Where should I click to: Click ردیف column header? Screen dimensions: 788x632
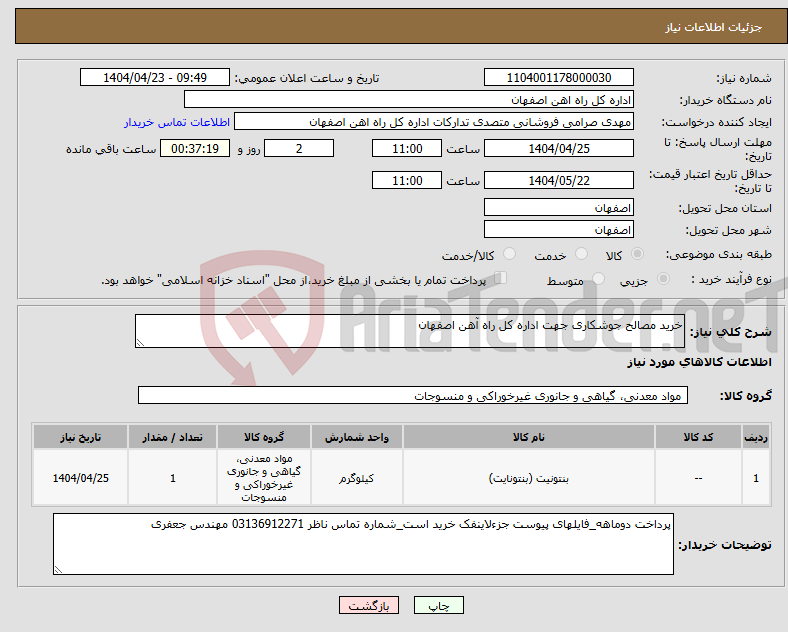(x=756, y=437)
